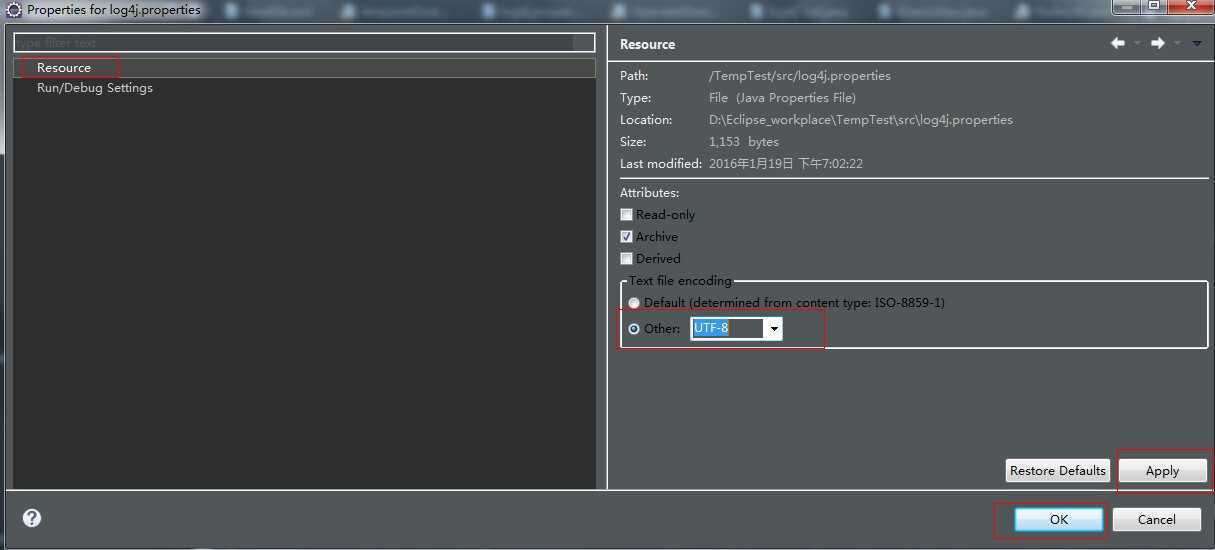
Task: Confirm with the OK button
Action: coord(1059,519)
